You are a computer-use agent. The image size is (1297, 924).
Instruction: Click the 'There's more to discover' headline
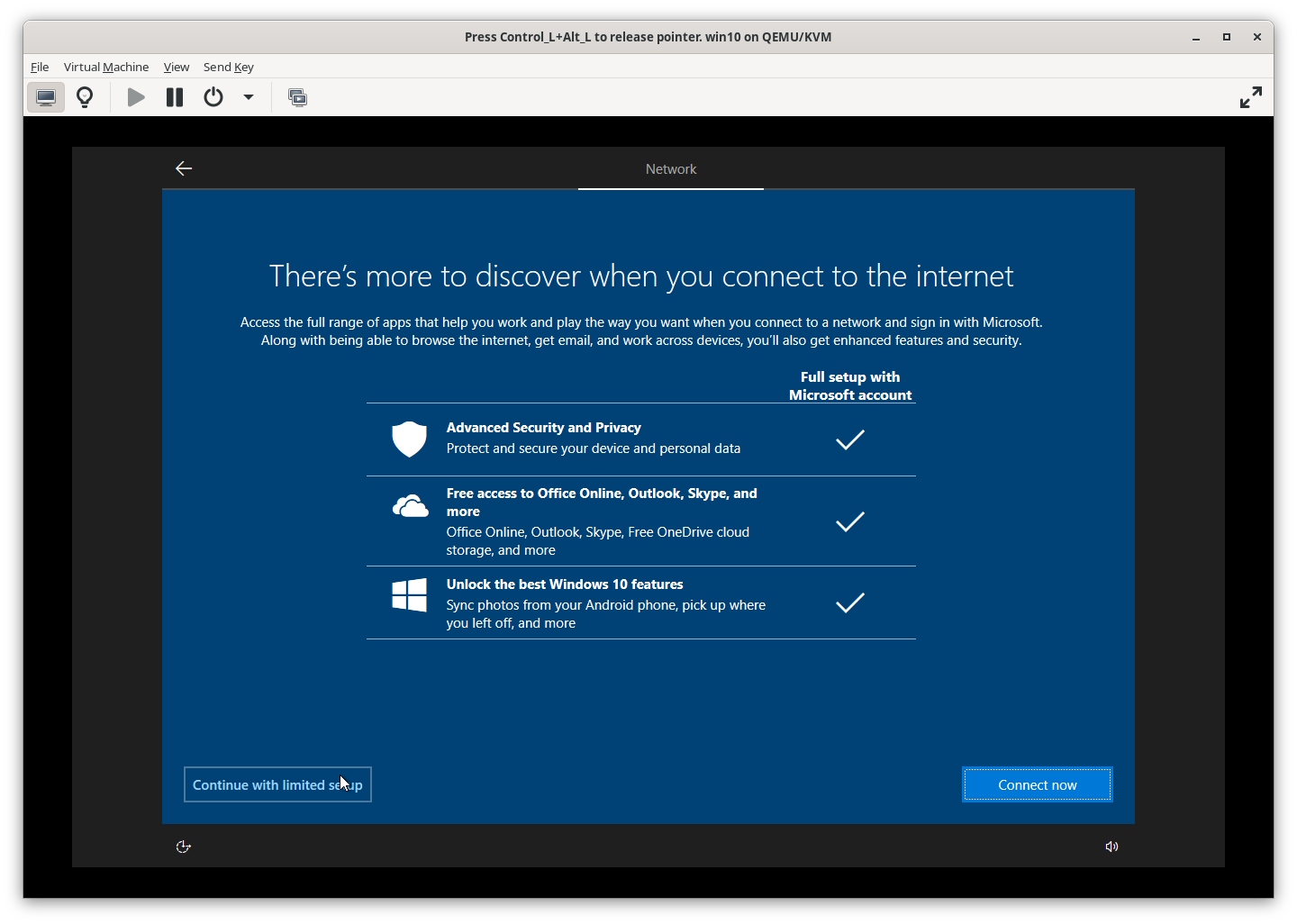pos(641,276)
